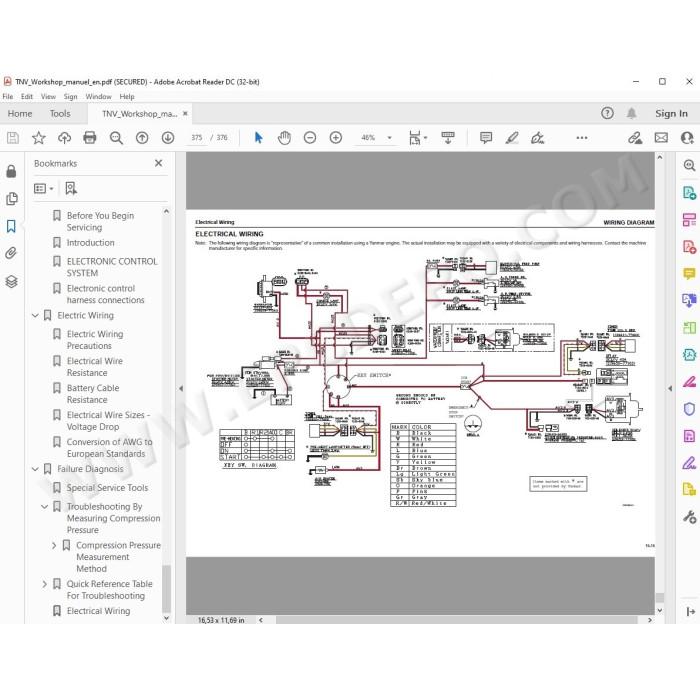The width and height of the screenshot is (700, 700).
Task: Click the scrolling mode icon
Action: pyautogui.click(x=448, y=138)
